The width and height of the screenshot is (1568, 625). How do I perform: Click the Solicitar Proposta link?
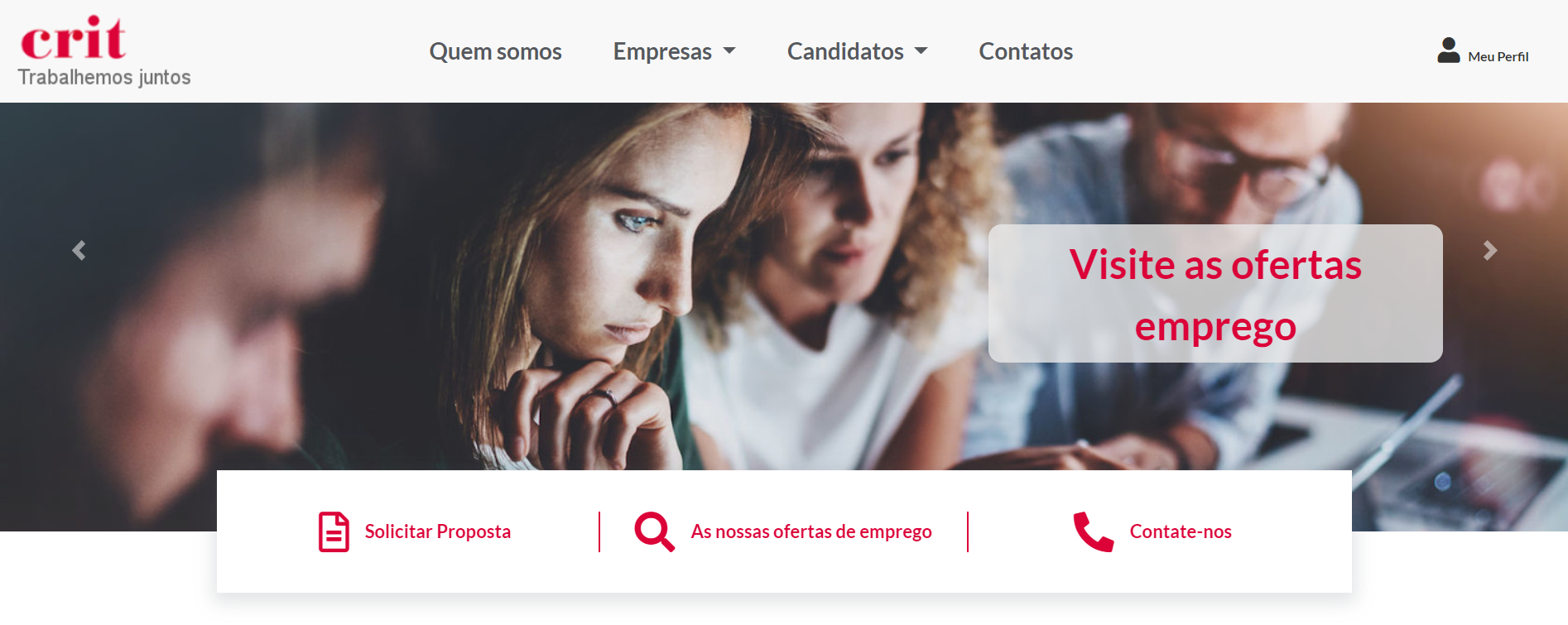[437, 531]
